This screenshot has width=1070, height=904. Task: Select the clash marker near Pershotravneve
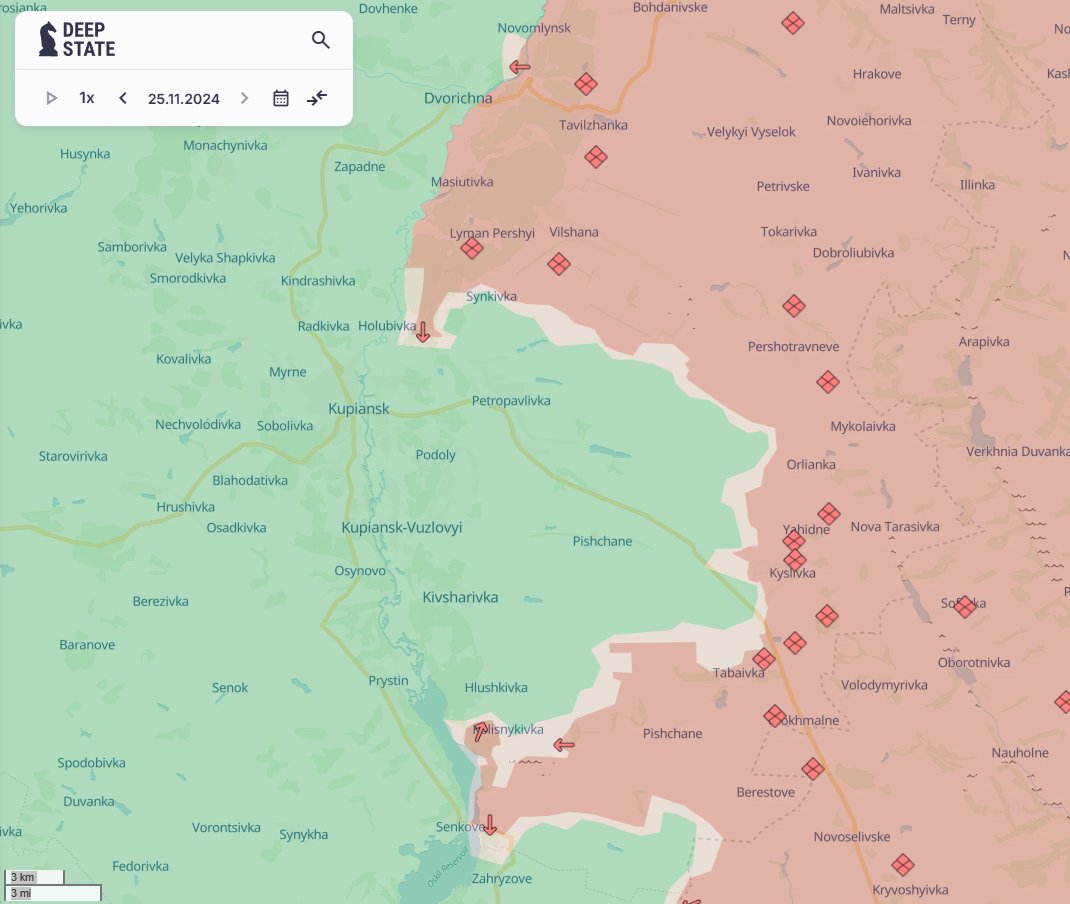pyautogui.click(x=793, y=306)
